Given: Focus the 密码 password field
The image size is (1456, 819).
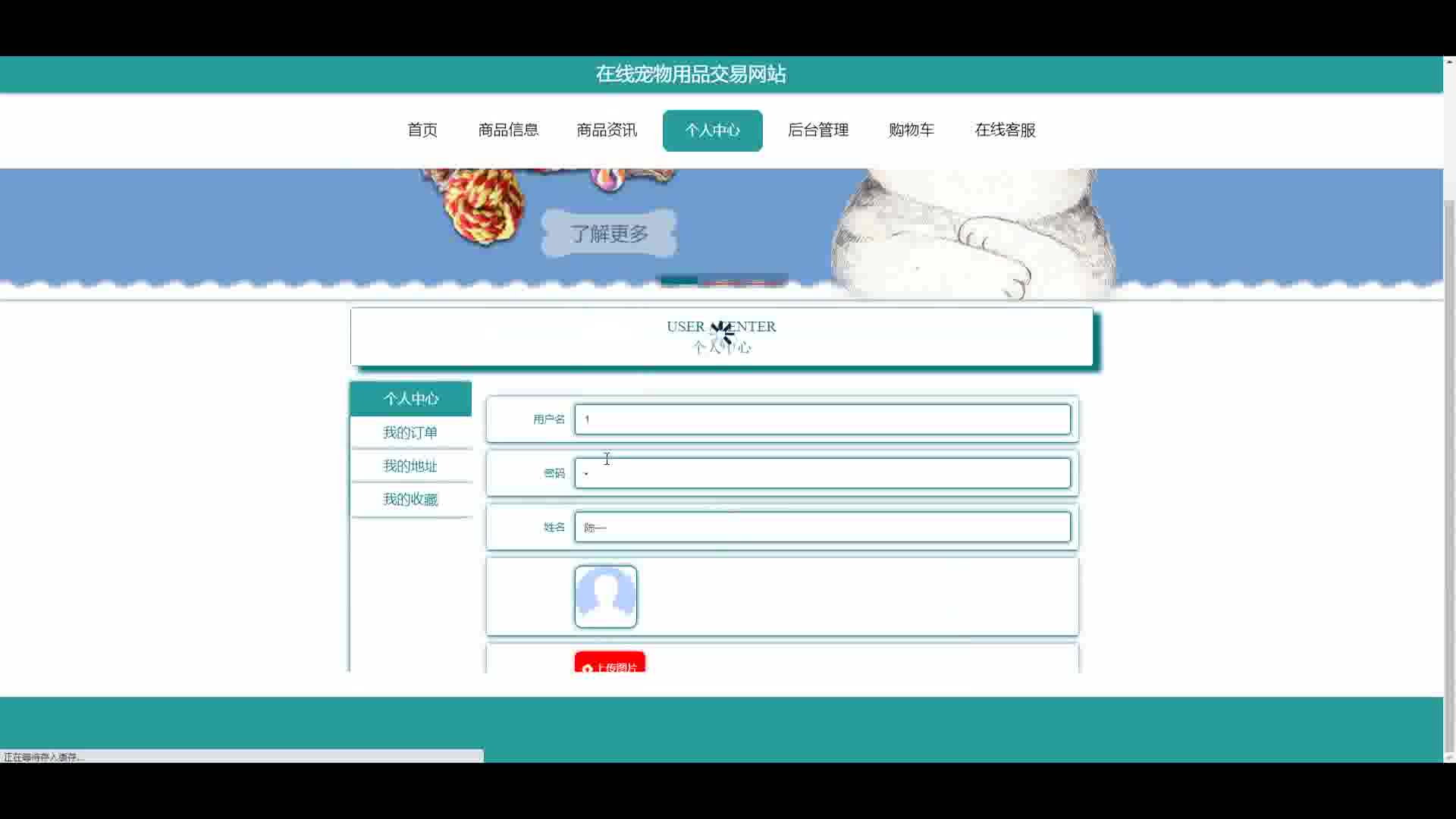Looking at the screenshot, I should coord(822,473).
